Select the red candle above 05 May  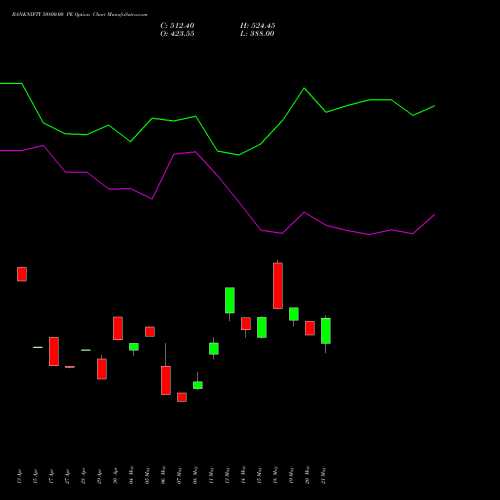pyautogui.click(x=150, y=332)
